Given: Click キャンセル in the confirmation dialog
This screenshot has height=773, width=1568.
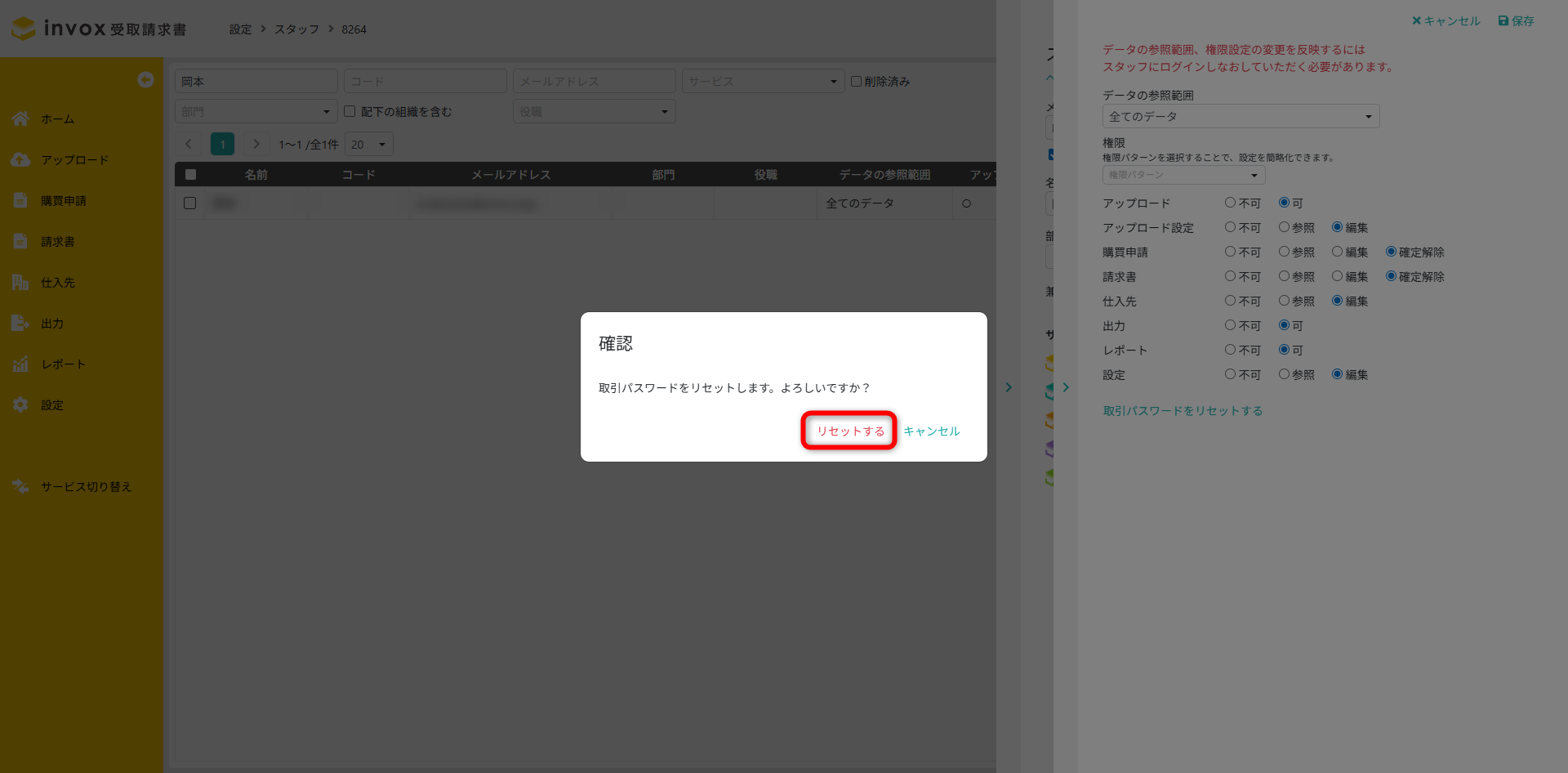Looking at the screenshot, I should click(931, 431).
